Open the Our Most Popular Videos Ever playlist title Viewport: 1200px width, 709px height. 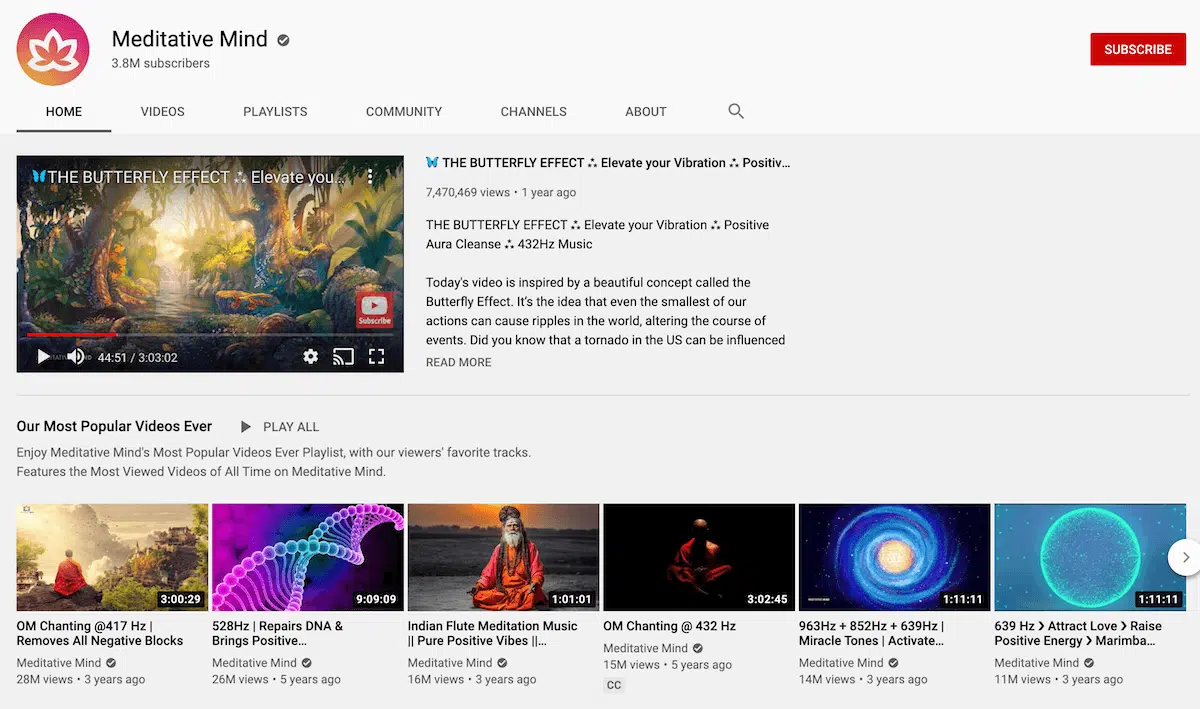tap(114, 426)
